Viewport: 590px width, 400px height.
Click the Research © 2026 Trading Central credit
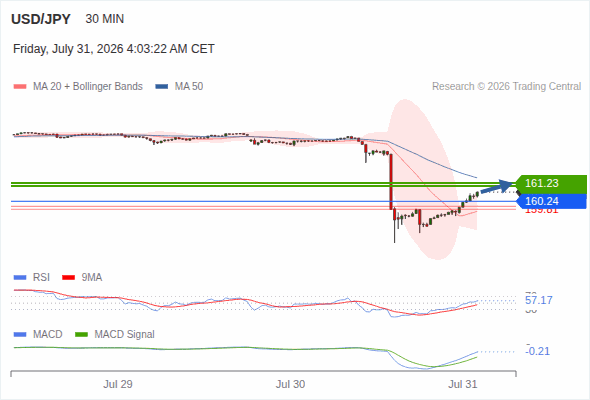coord(506,87)
